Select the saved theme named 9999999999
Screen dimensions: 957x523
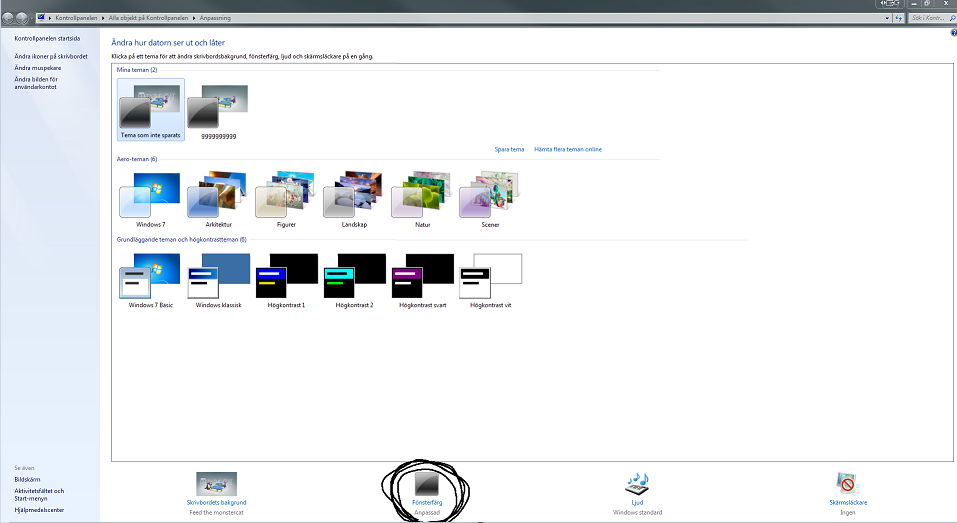(218, 111)
